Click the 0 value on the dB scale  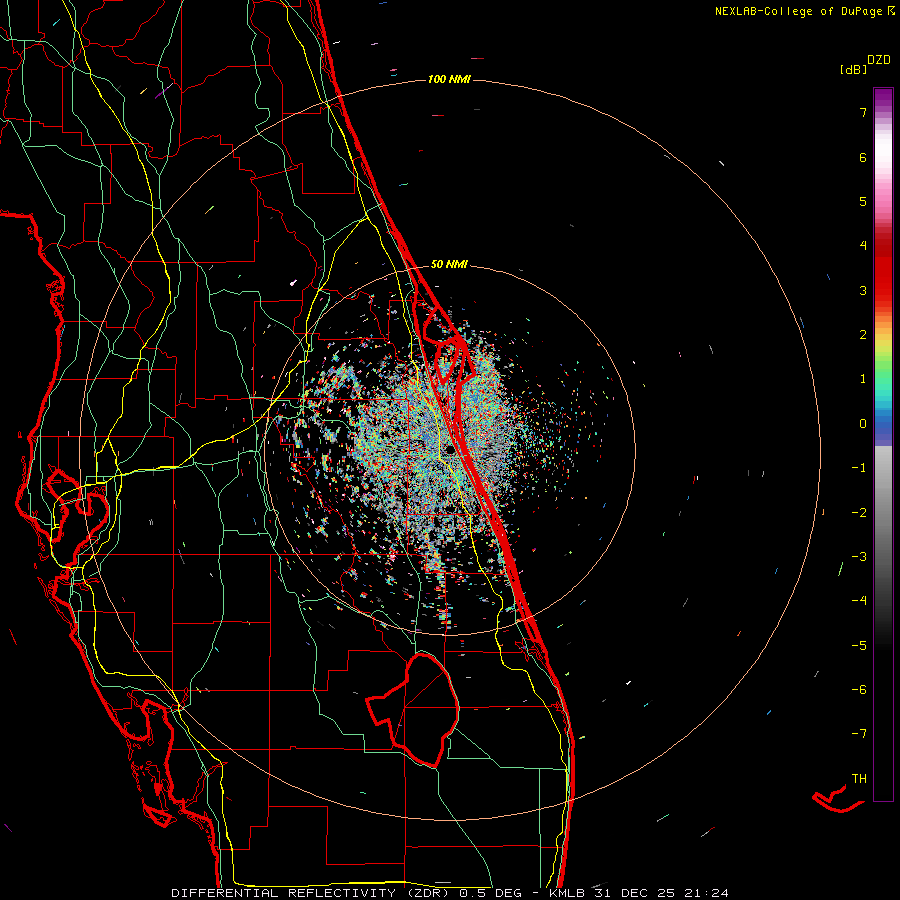coord(863,424)
